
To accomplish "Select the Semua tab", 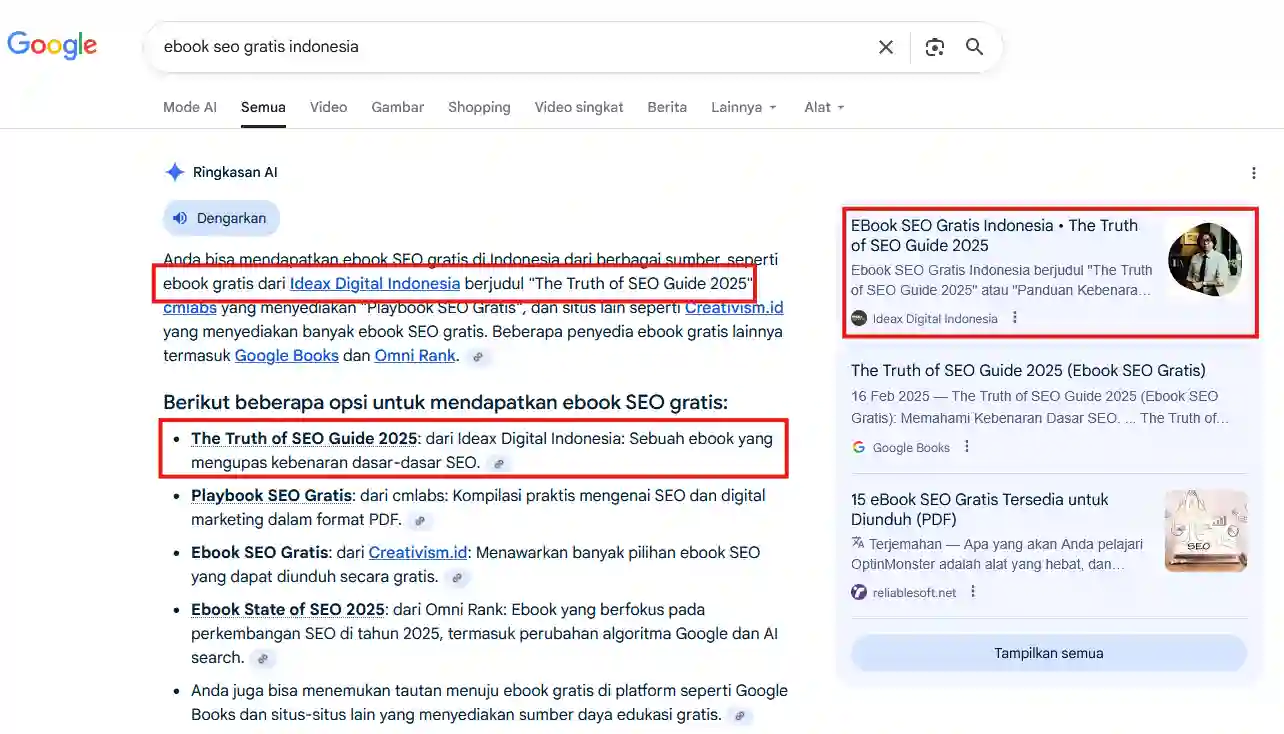I will click(x=263, y=107).
